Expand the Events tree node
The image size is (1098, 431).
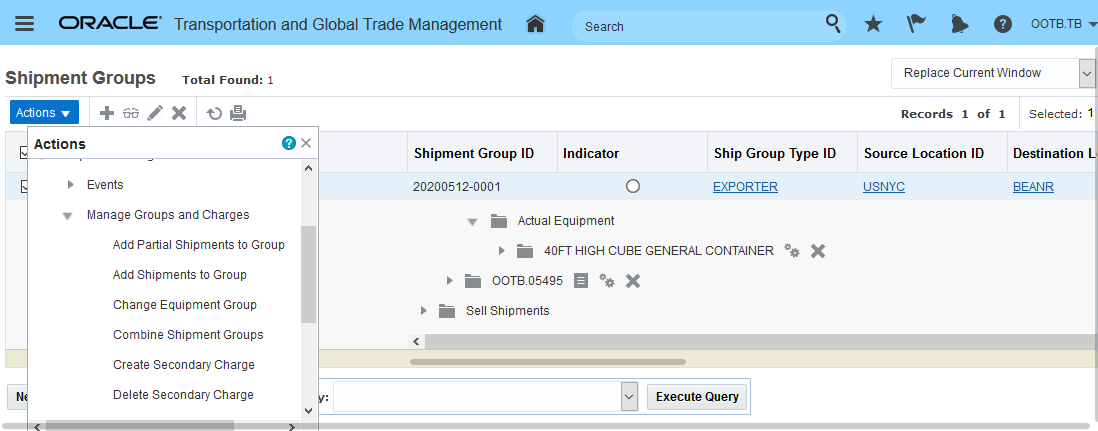click(70, 185)
